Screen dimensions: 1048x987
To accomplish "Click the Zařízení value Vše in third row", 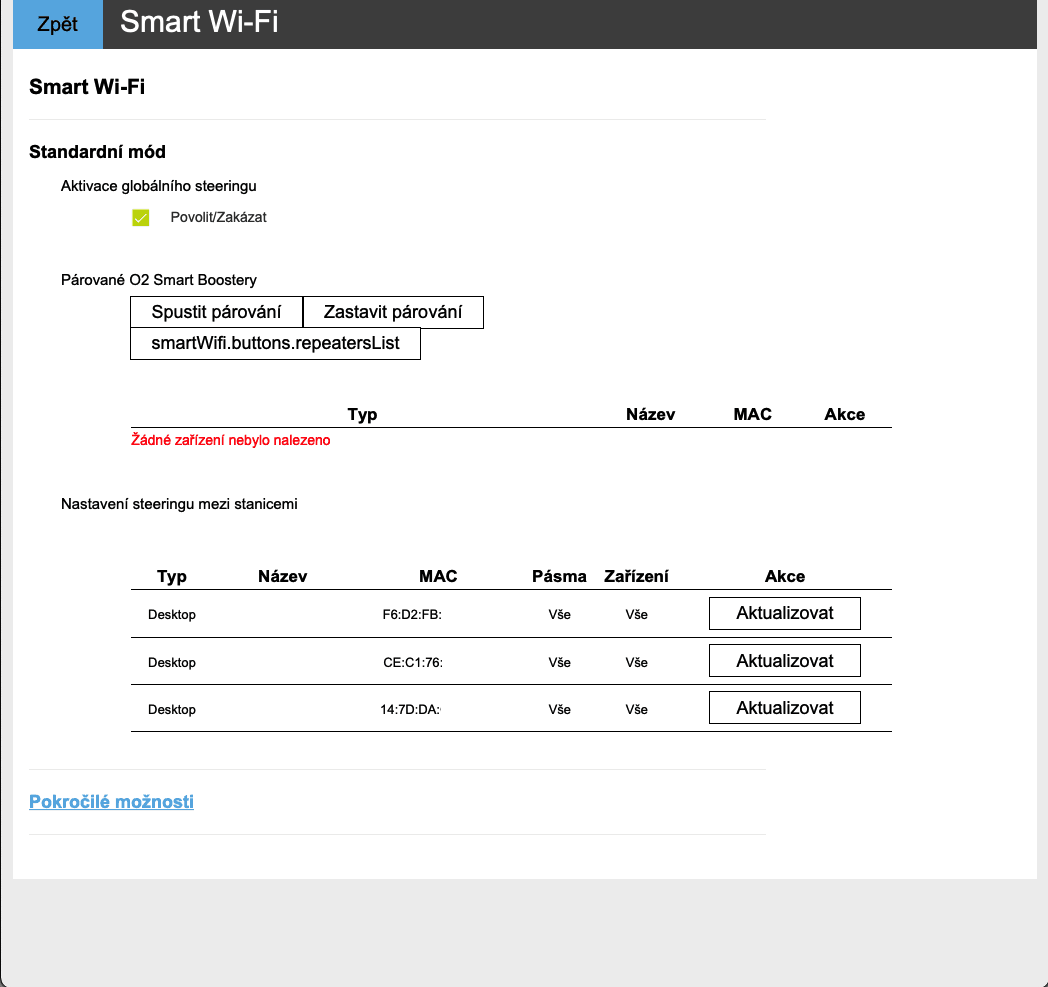I will [x=637, y=709].
